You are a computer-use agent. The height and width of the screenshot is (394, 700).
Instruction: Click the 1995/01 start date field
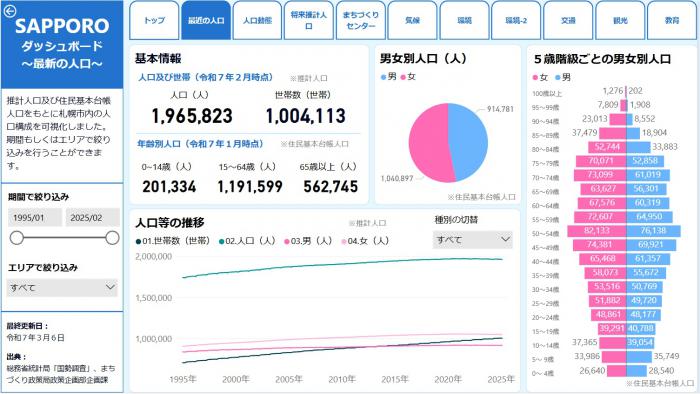pyautogui.click(x=35, y=218)
